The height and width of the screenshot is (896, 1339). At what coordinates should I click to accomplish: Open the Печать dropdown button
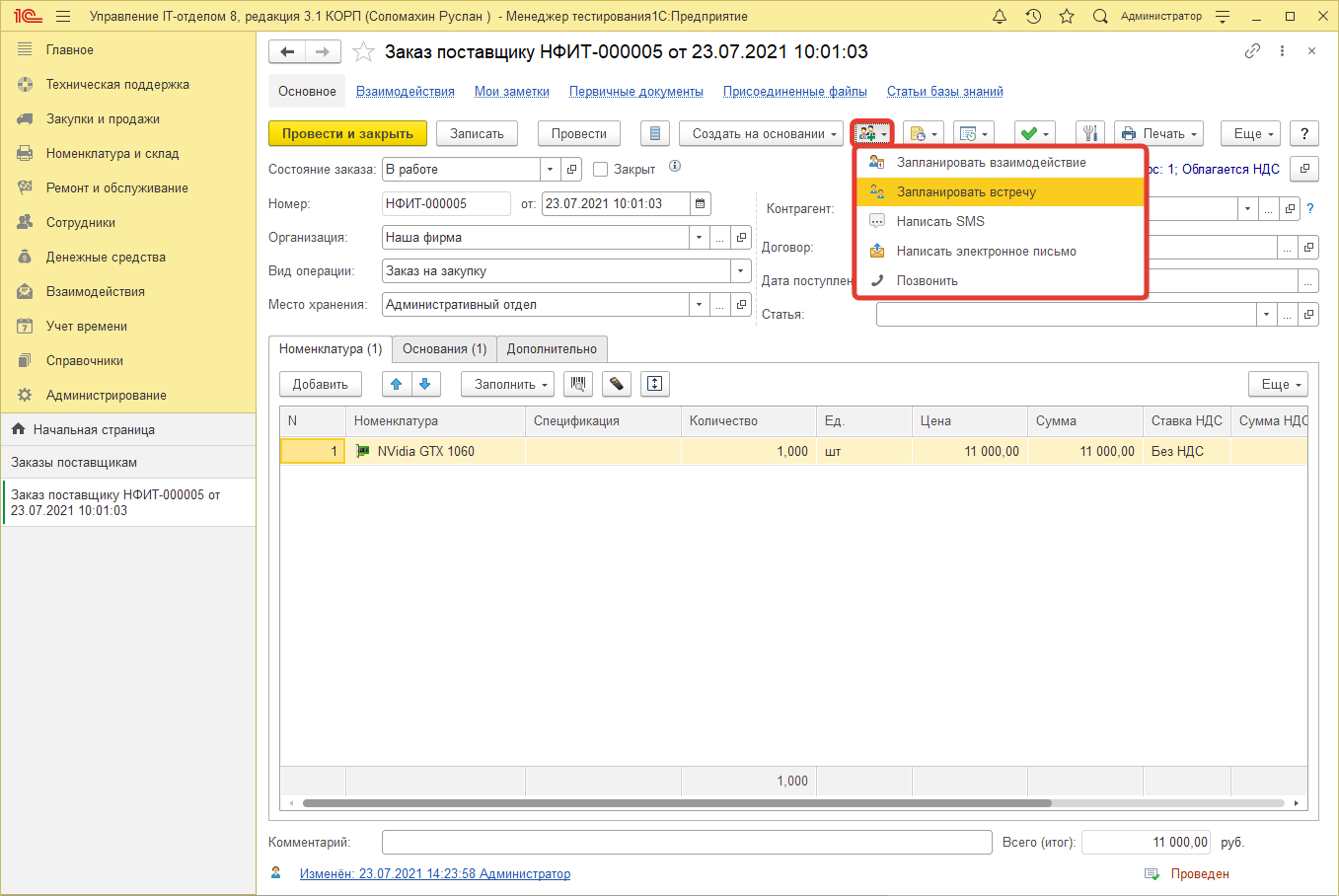tap(1158, 134)
